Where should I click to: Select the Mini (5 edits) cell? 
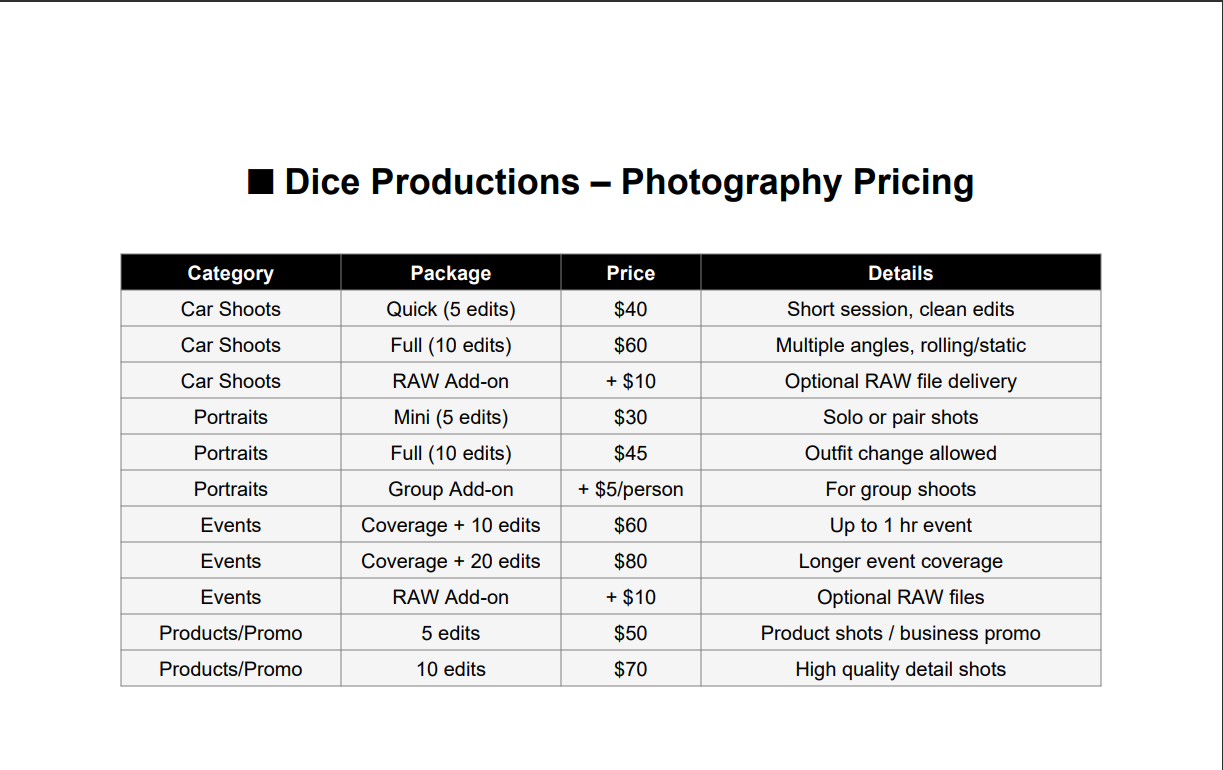tap(451, 417)
